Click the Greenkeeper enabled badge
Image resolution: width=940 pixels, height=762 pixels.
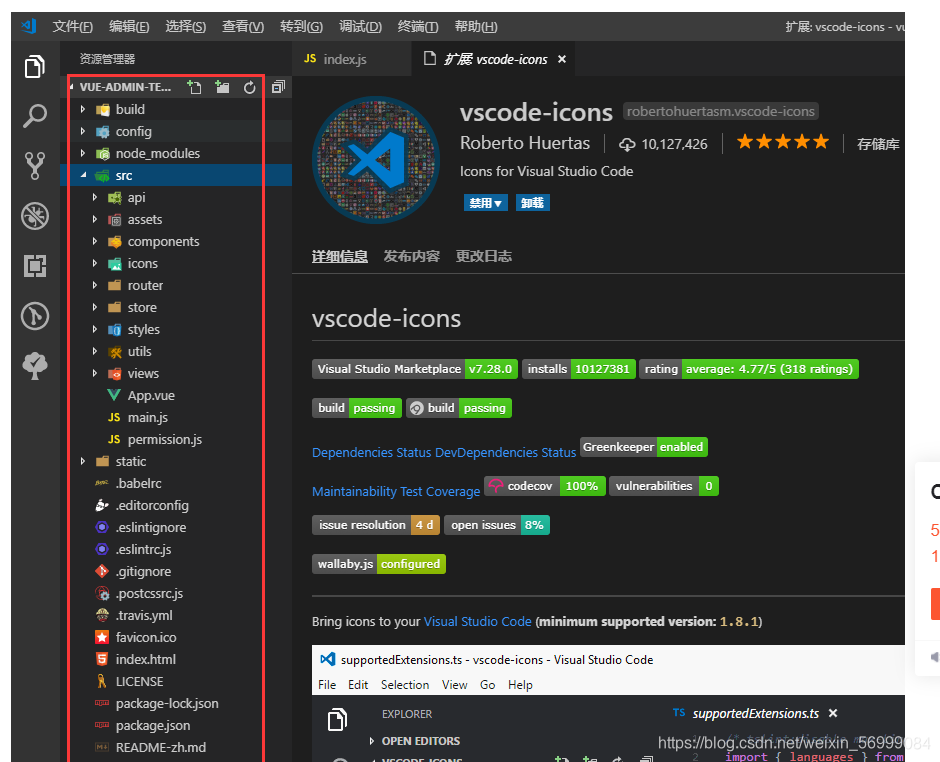pos(644,447)
